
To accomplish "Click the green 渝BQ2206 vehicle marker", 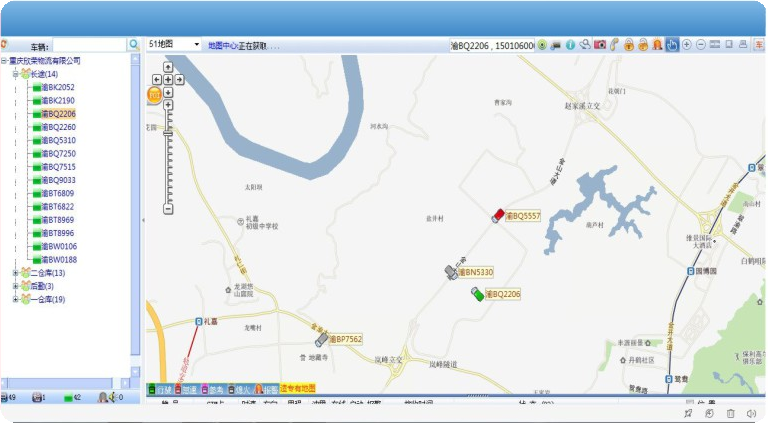I will (x=477, y=294).
